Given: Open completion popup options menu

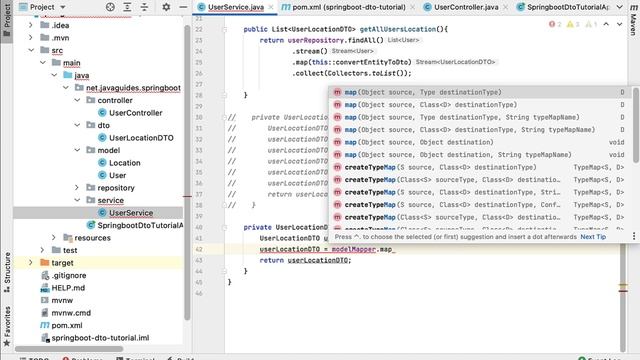Looking at the screenshot, I should (634, 236).
